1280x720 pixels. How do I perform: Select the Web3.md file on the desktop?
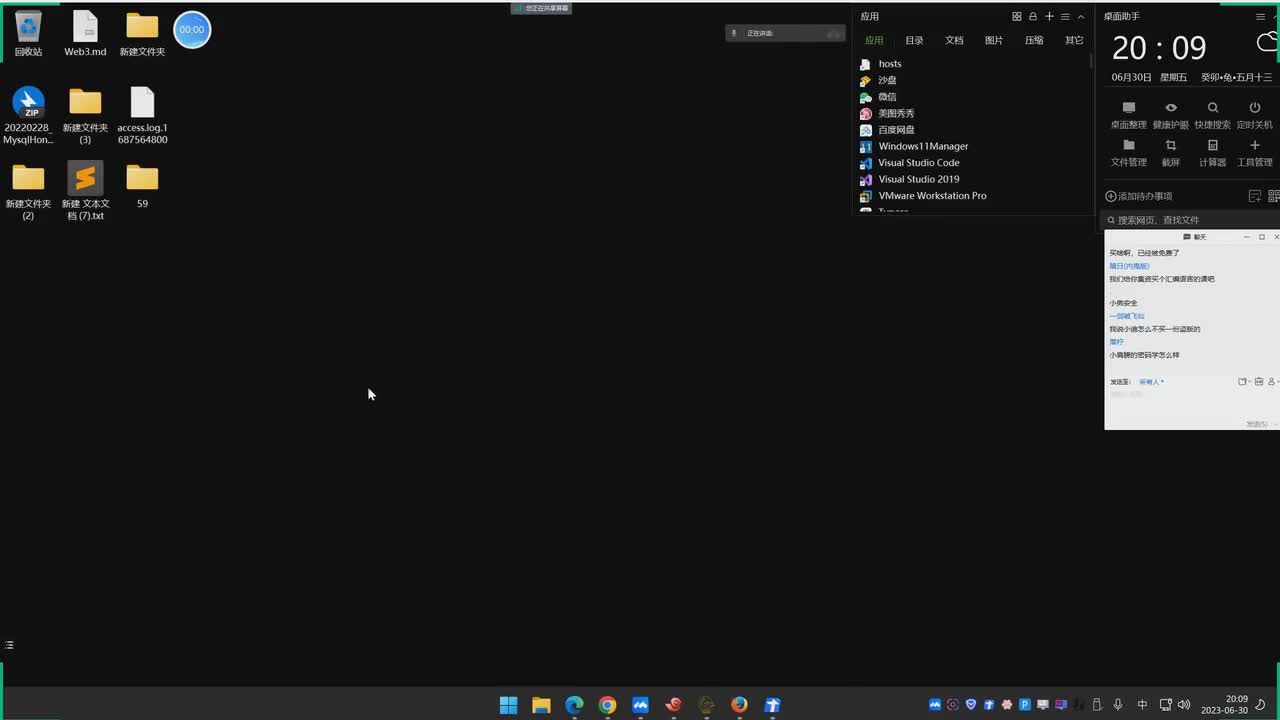click(85, 34)
